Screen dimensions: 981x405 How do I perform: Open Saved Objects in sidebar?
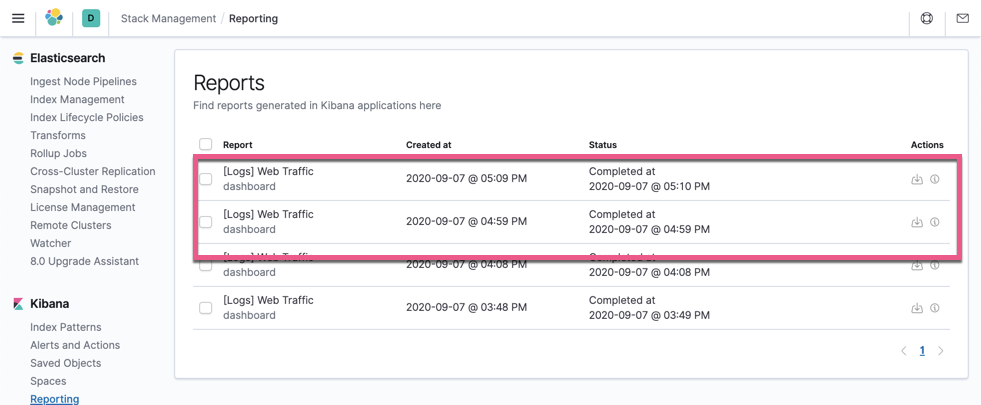point(65,363)
